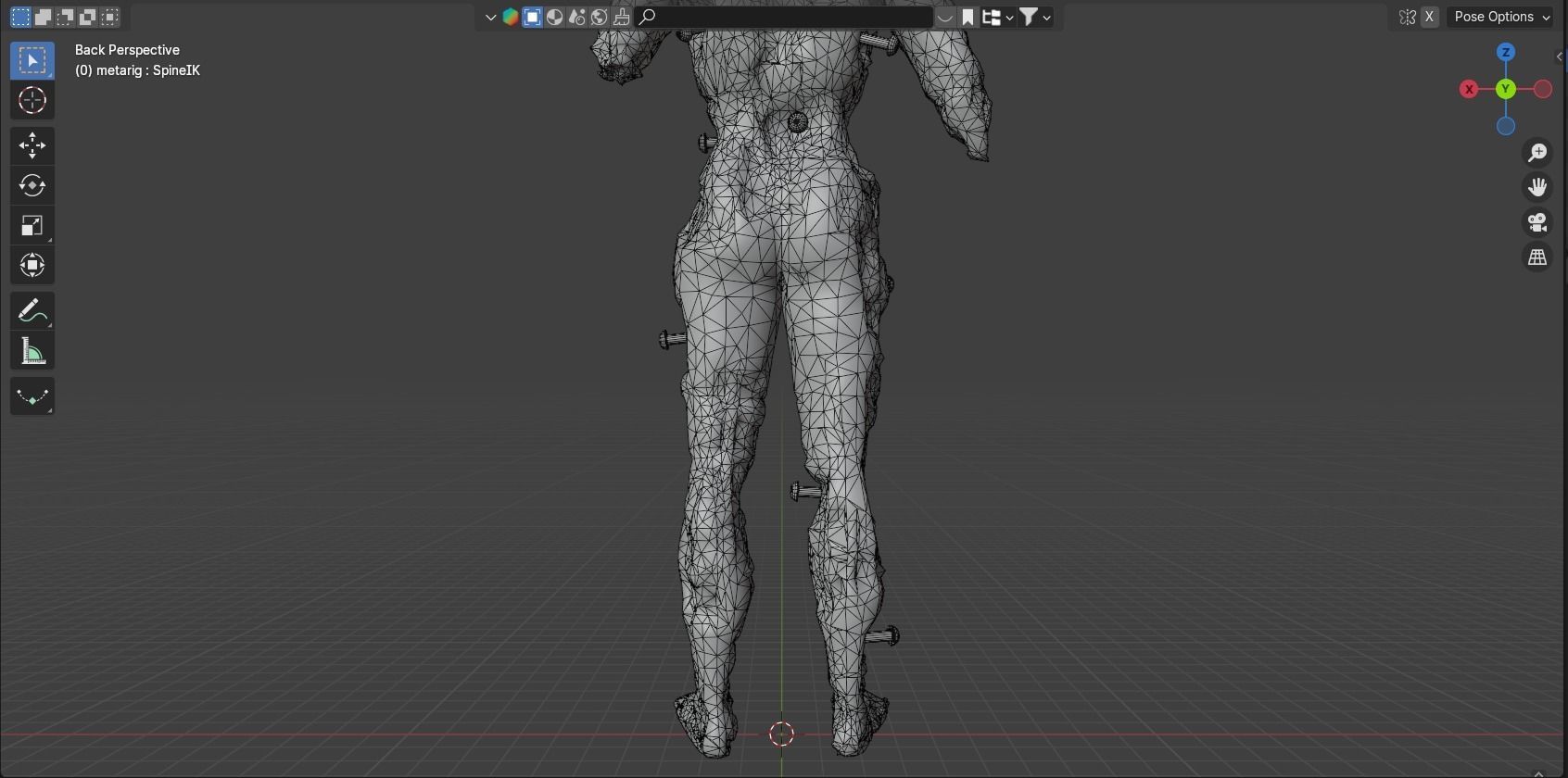Choose the Move tool
The image size is (1568, 778).
click(32, 145)
